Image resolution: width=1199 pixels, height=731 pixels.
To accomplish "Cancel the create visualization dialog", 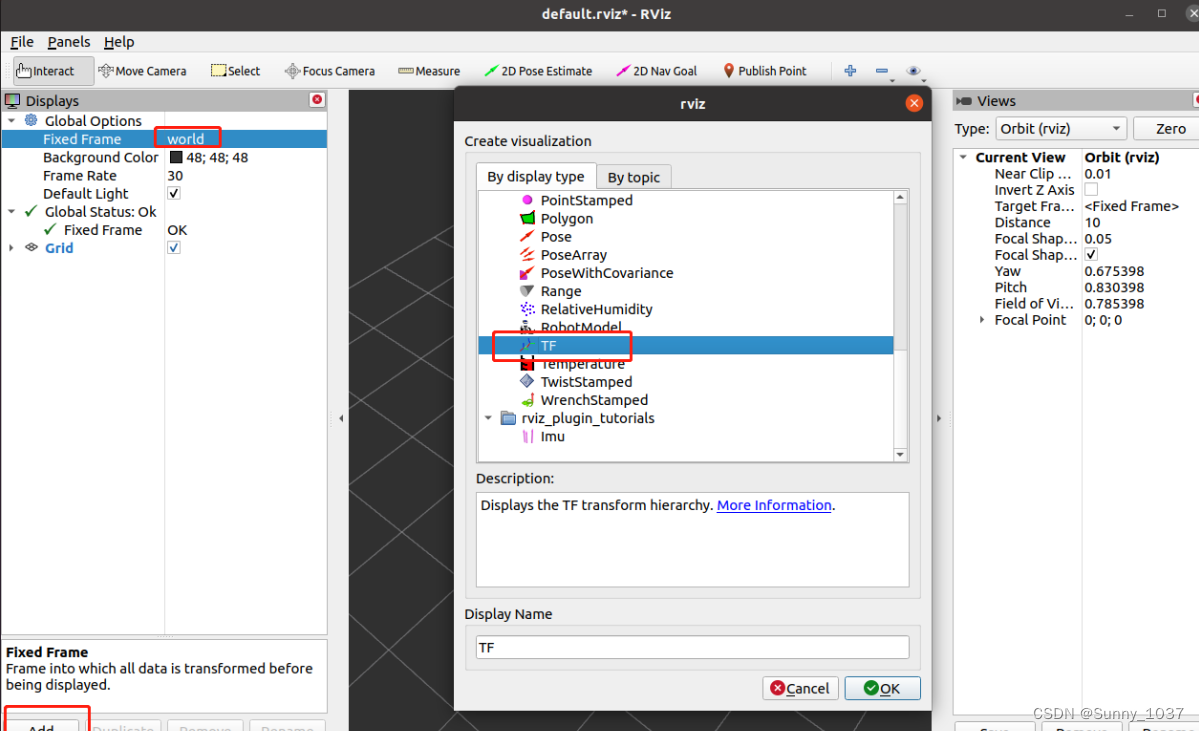I will [x=800, y=688].
